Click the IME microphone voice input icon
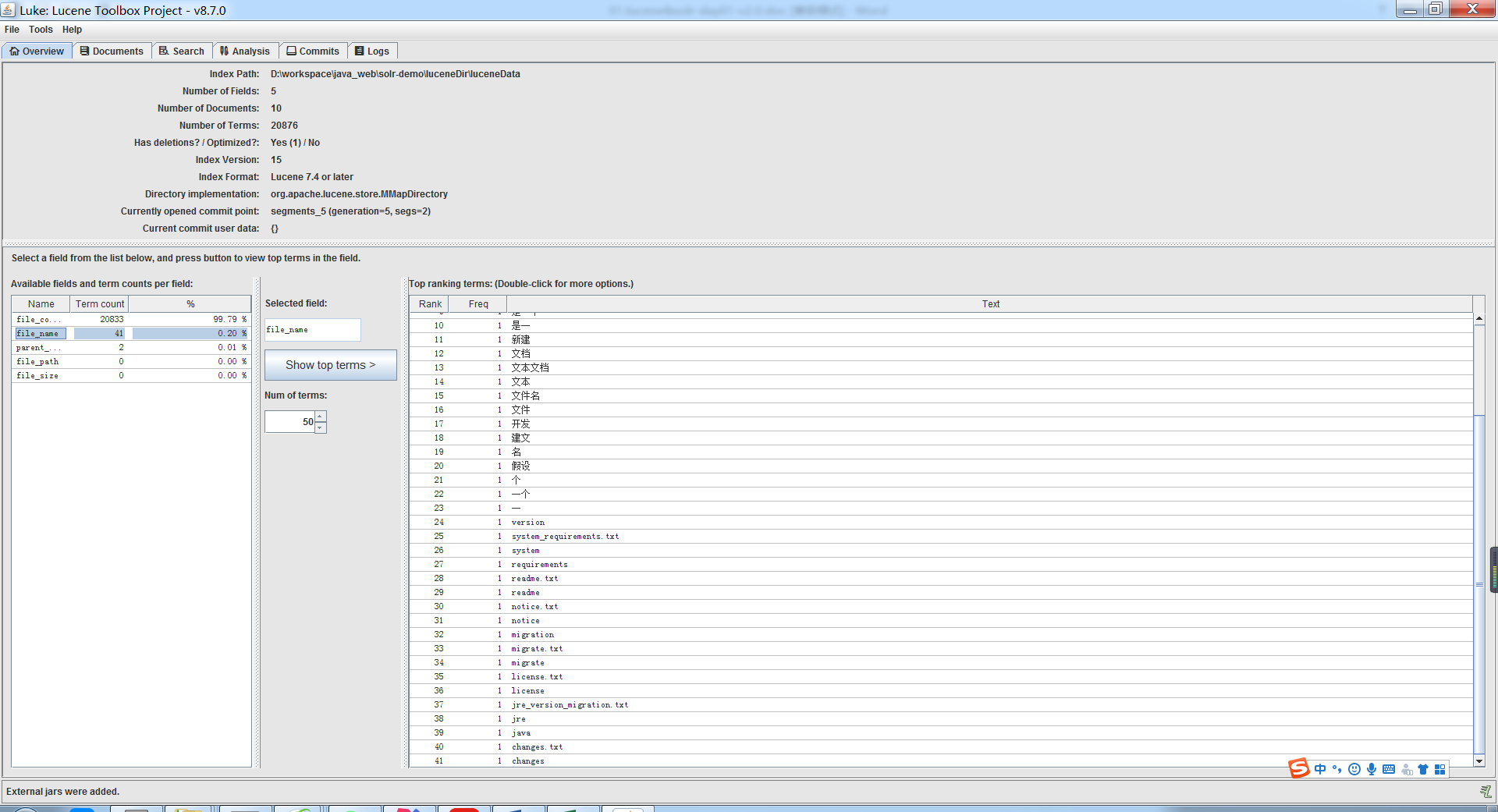This screenshot has width=1498, height=812. click(1372, 769)
